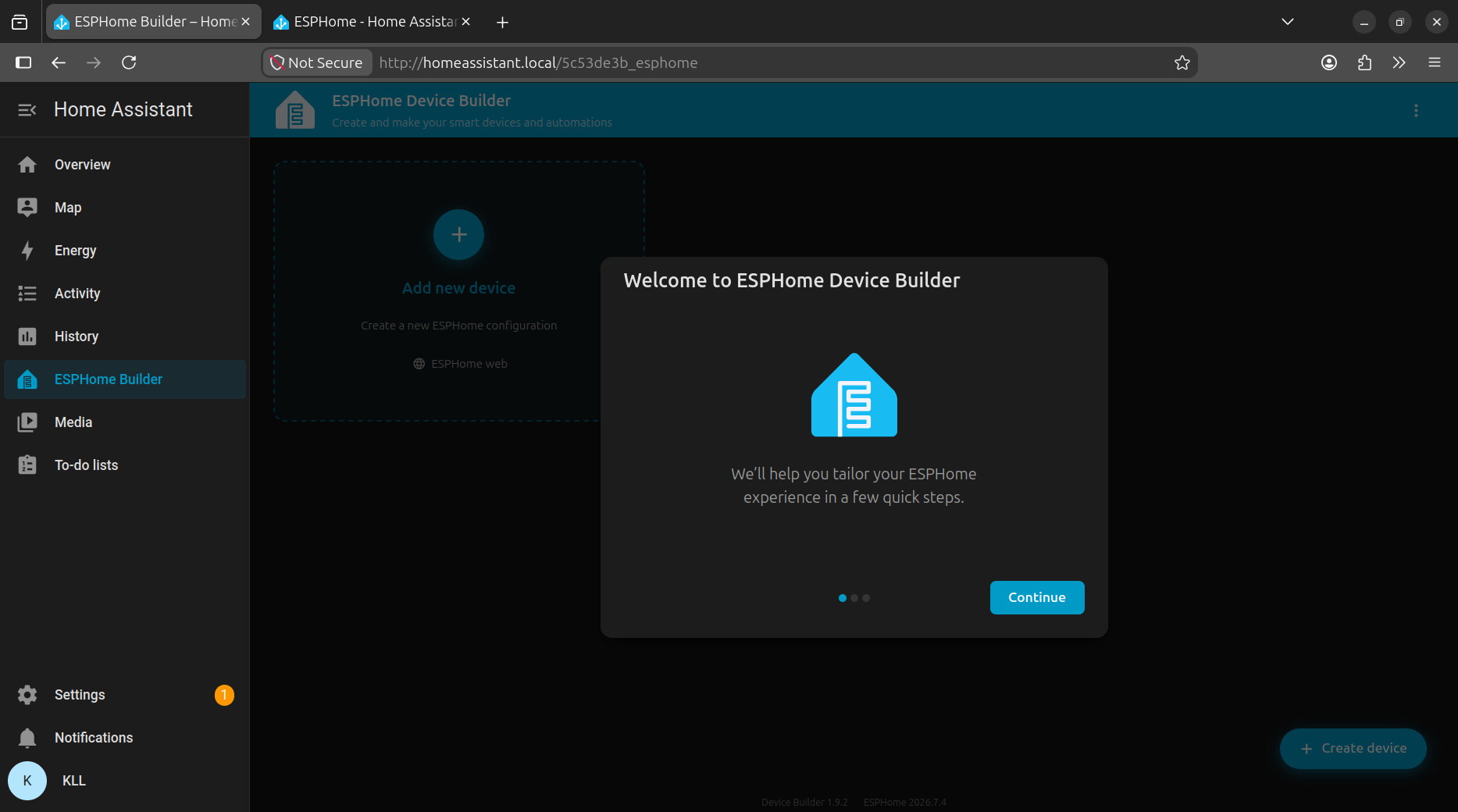Click the browser forward arrow
1458x812 pixels.
click(94, 62)
